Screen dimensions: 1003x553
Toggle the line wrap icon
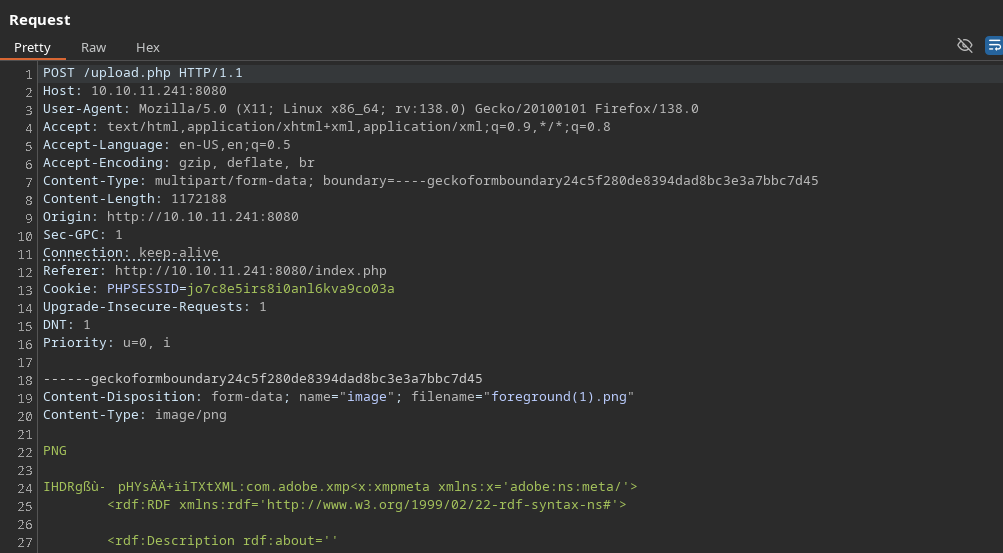(994, 45)
